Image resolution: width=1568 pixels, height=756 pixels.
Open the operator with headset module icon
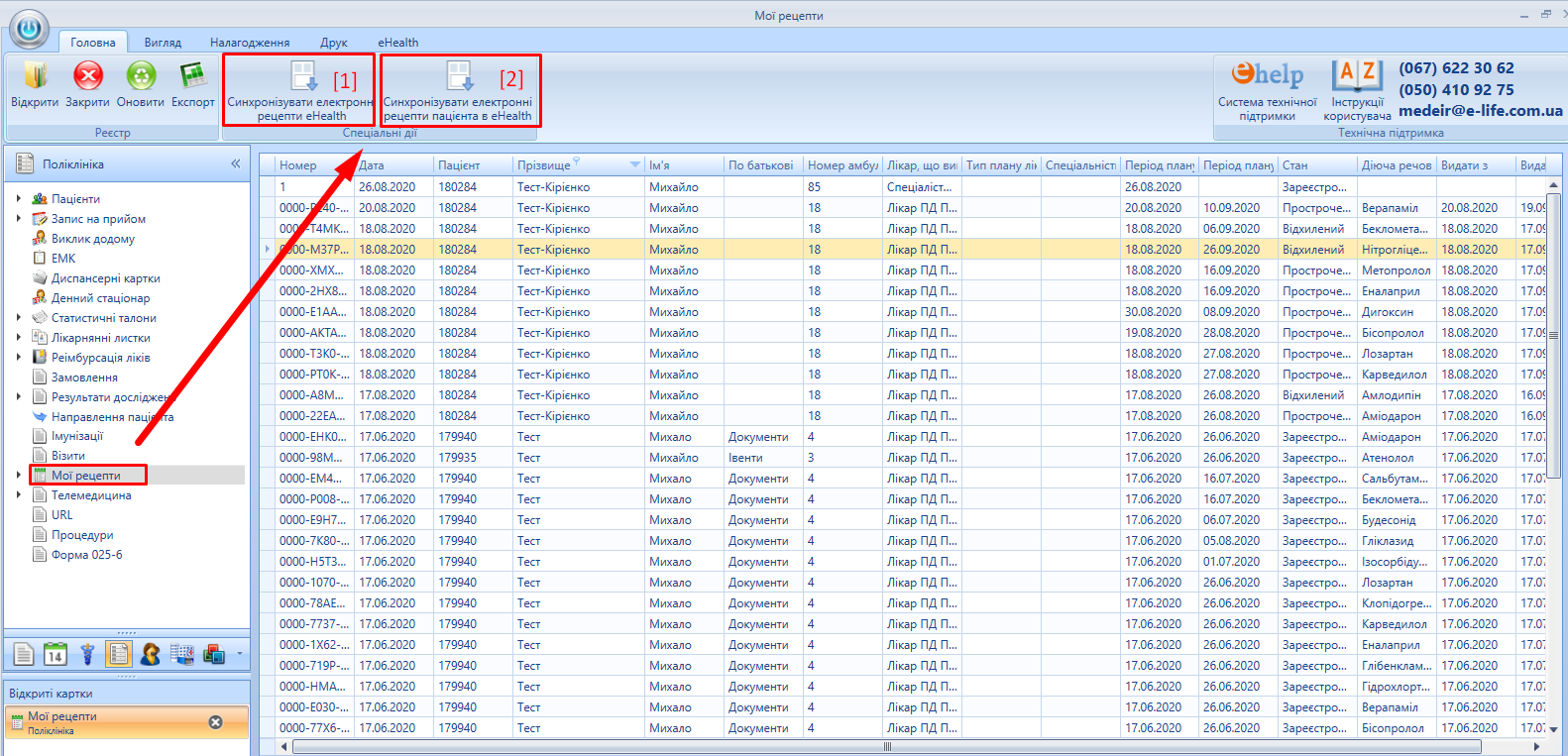point(151,654)
